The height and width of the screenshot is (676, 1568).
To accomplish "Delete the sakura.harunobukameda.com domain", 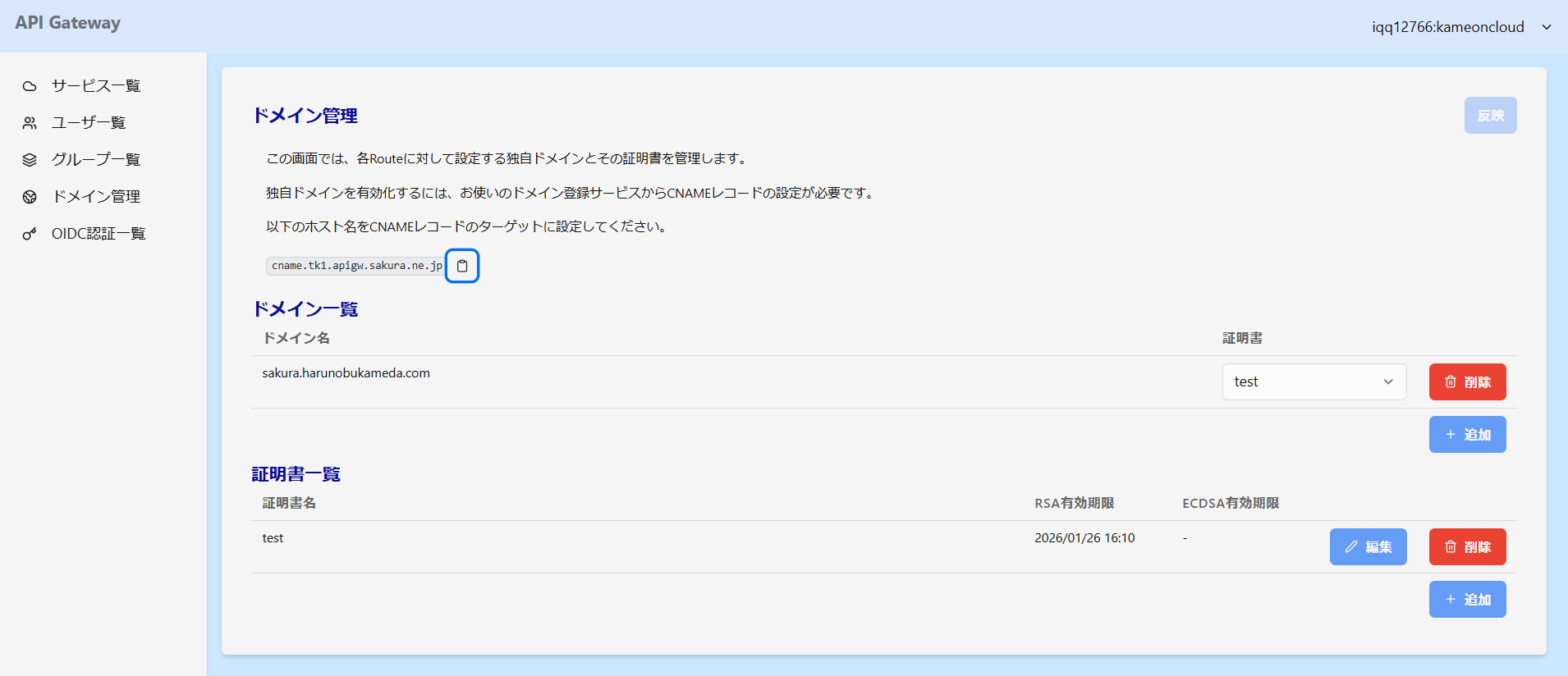I will 1467,382.
